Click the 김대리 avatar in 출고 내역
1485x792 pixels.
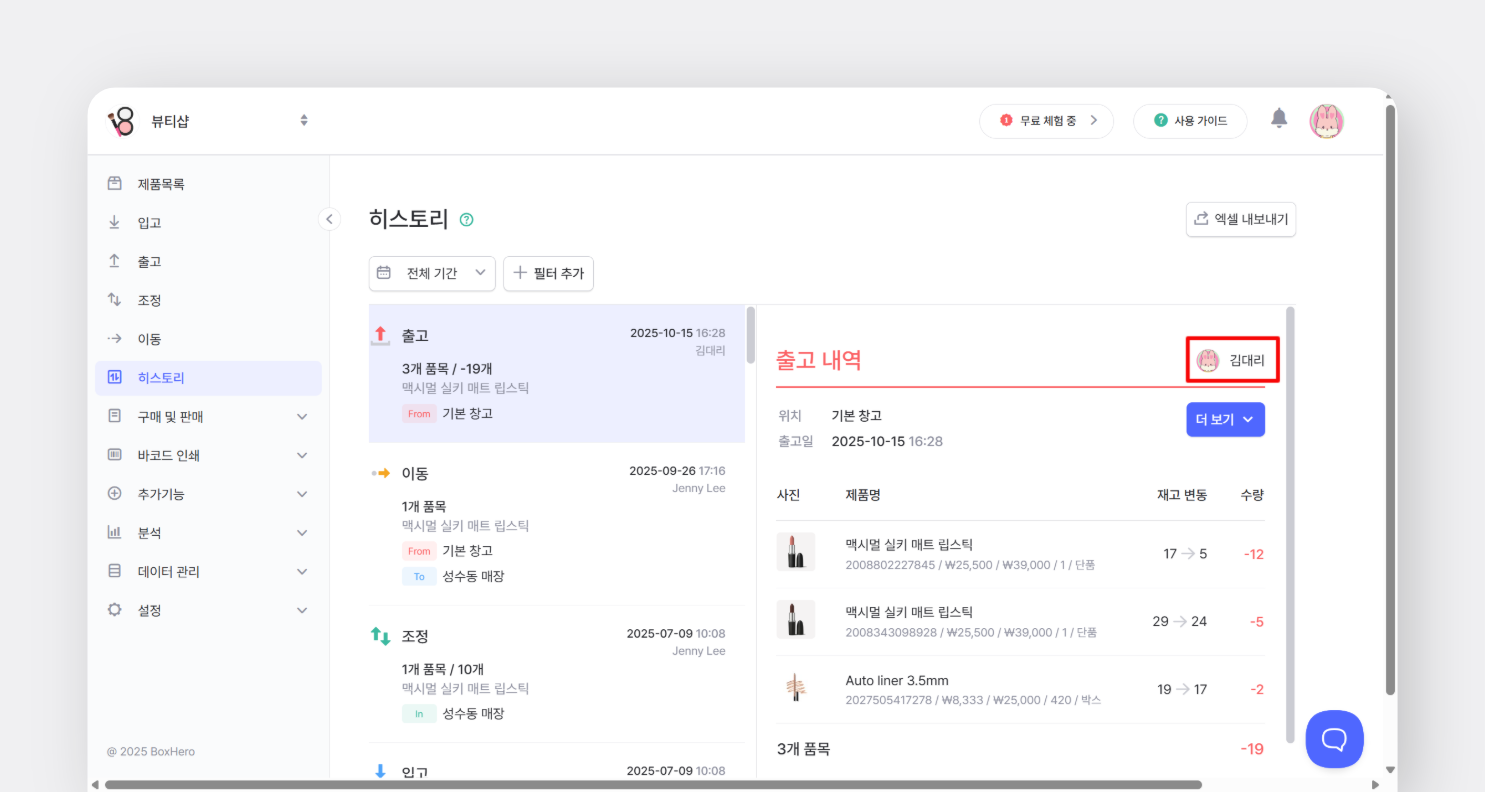coord(1208,361)
